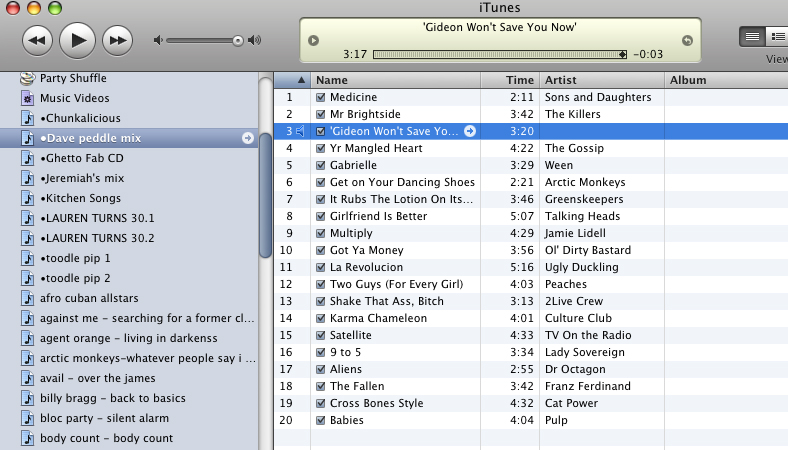Click the toodle pip 1 playlist icon
Viewport: 788px width, 450px height.
(28, 258)
